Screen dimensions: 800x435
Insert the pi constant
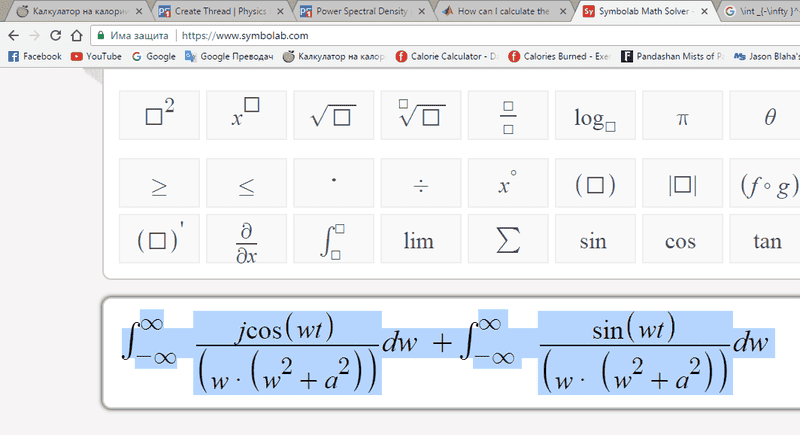[x=682, y=116]
